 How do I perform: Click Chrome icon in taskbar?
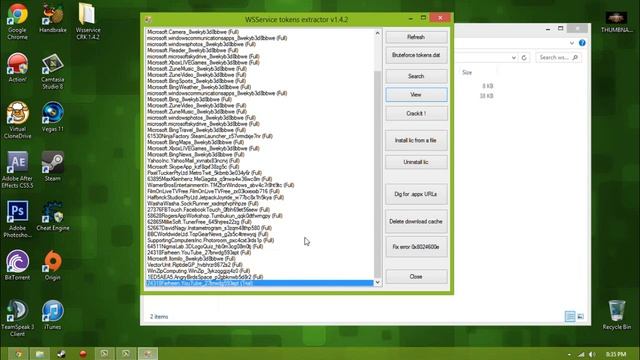18,354
